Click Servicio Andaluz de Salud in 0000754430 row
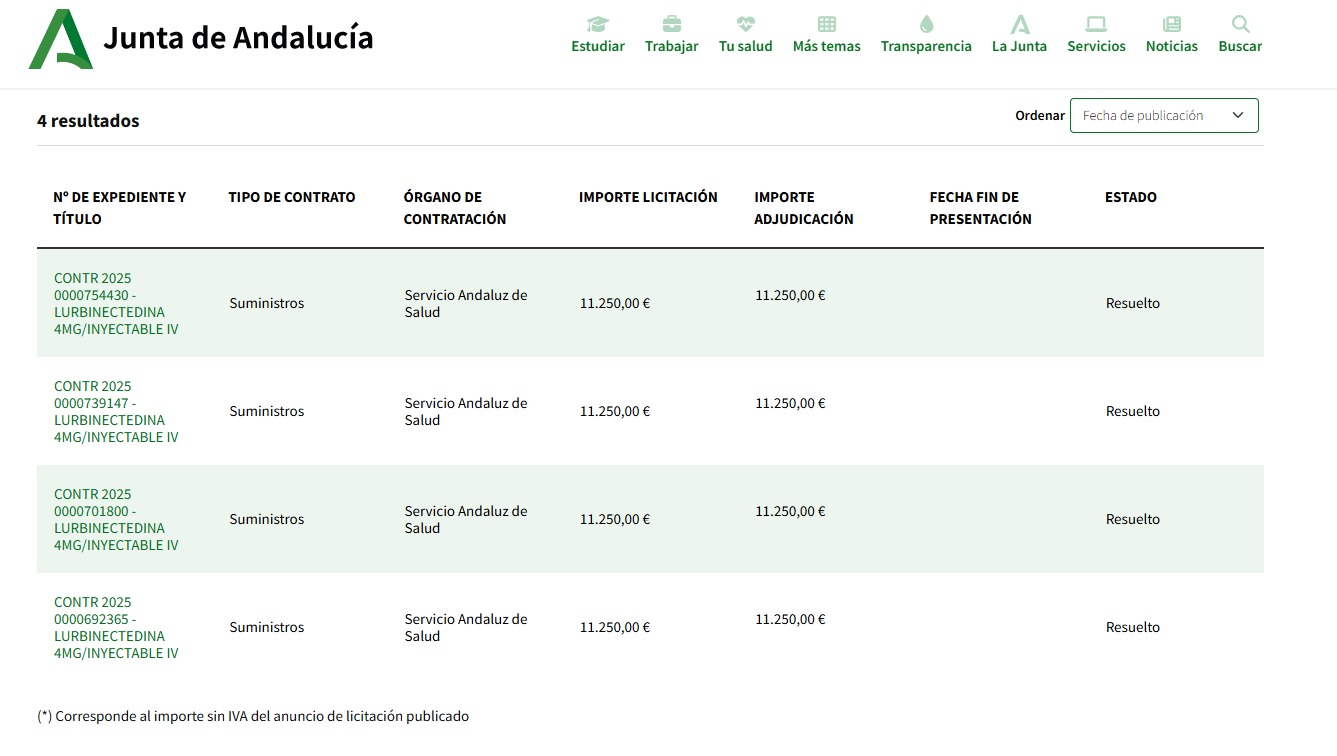This screenshot has height=756, width=1337. tap(466, 303)
